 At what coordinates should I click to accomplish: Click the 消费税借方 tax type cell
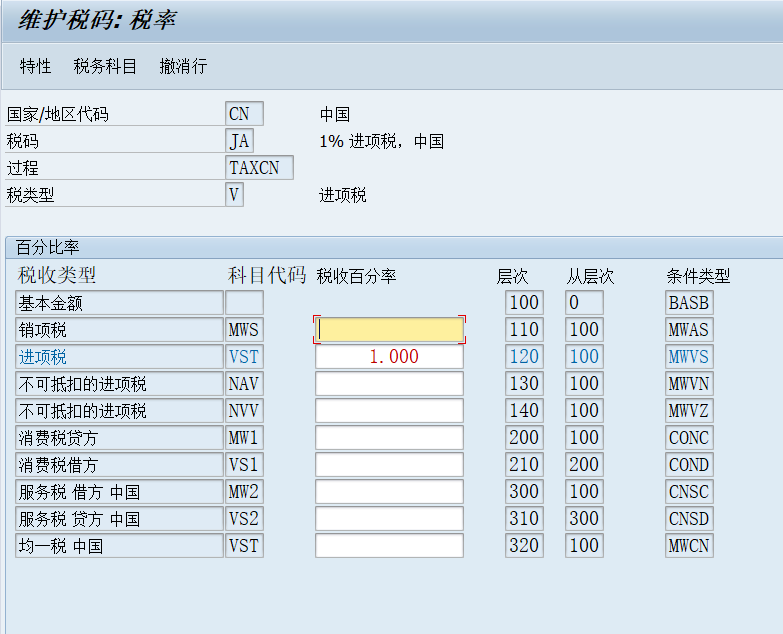(119, 464)
